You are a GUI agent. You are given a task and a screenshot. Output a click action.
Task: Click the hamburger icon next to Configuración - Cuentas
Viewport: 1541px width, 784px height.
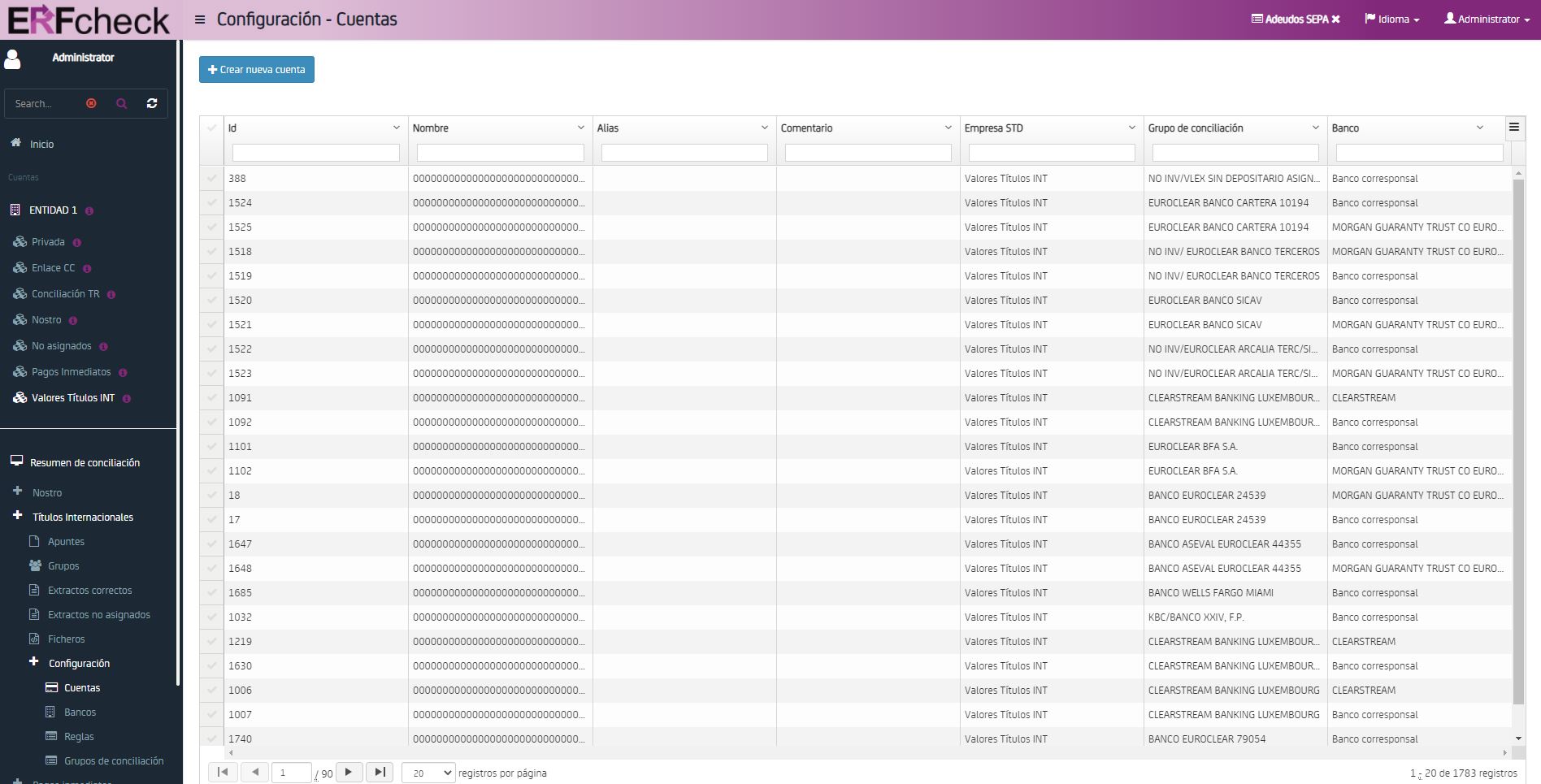(x=199, y=19)
